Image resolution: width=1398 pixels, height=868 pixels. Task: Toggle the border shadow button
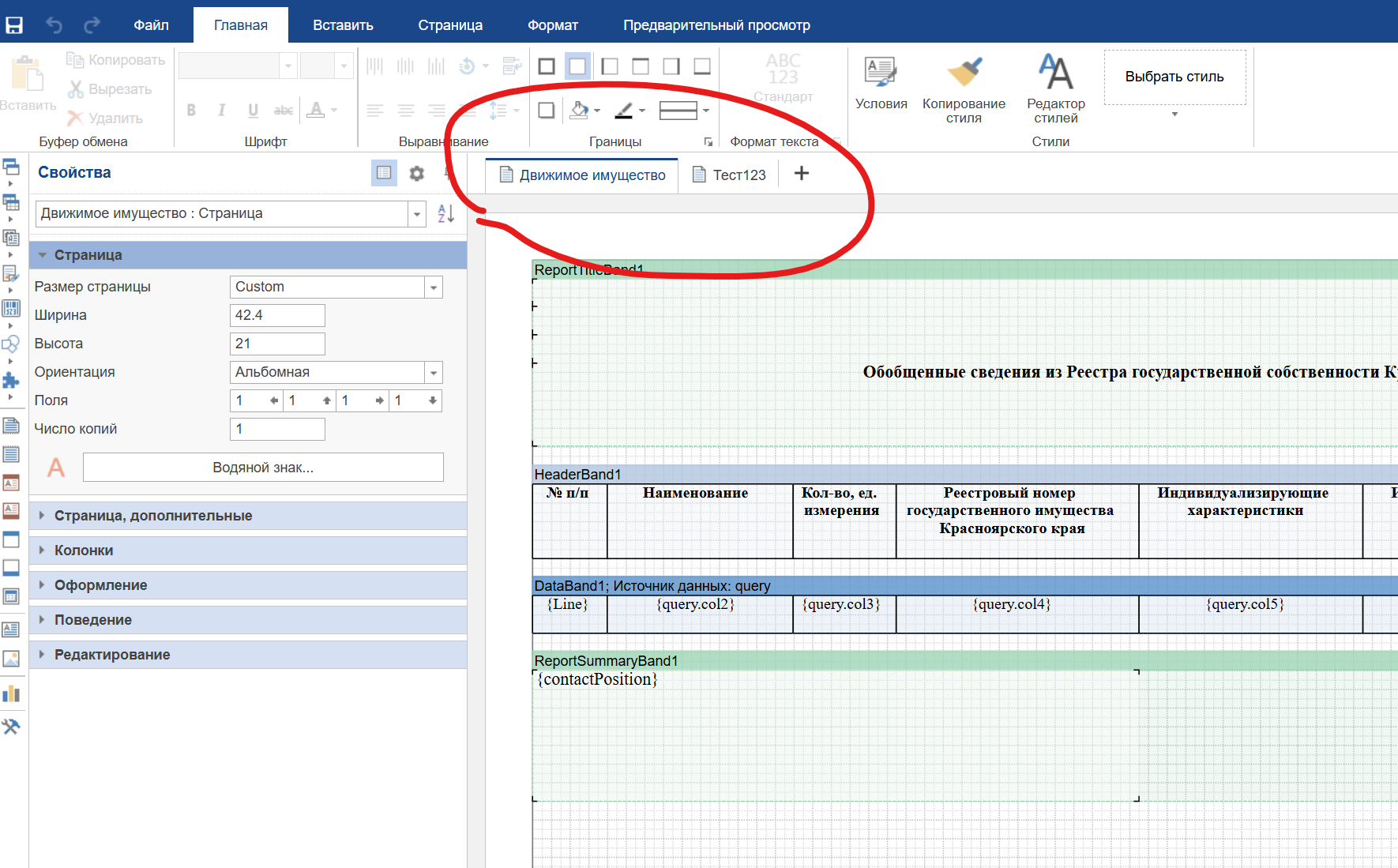coord(547,111)
